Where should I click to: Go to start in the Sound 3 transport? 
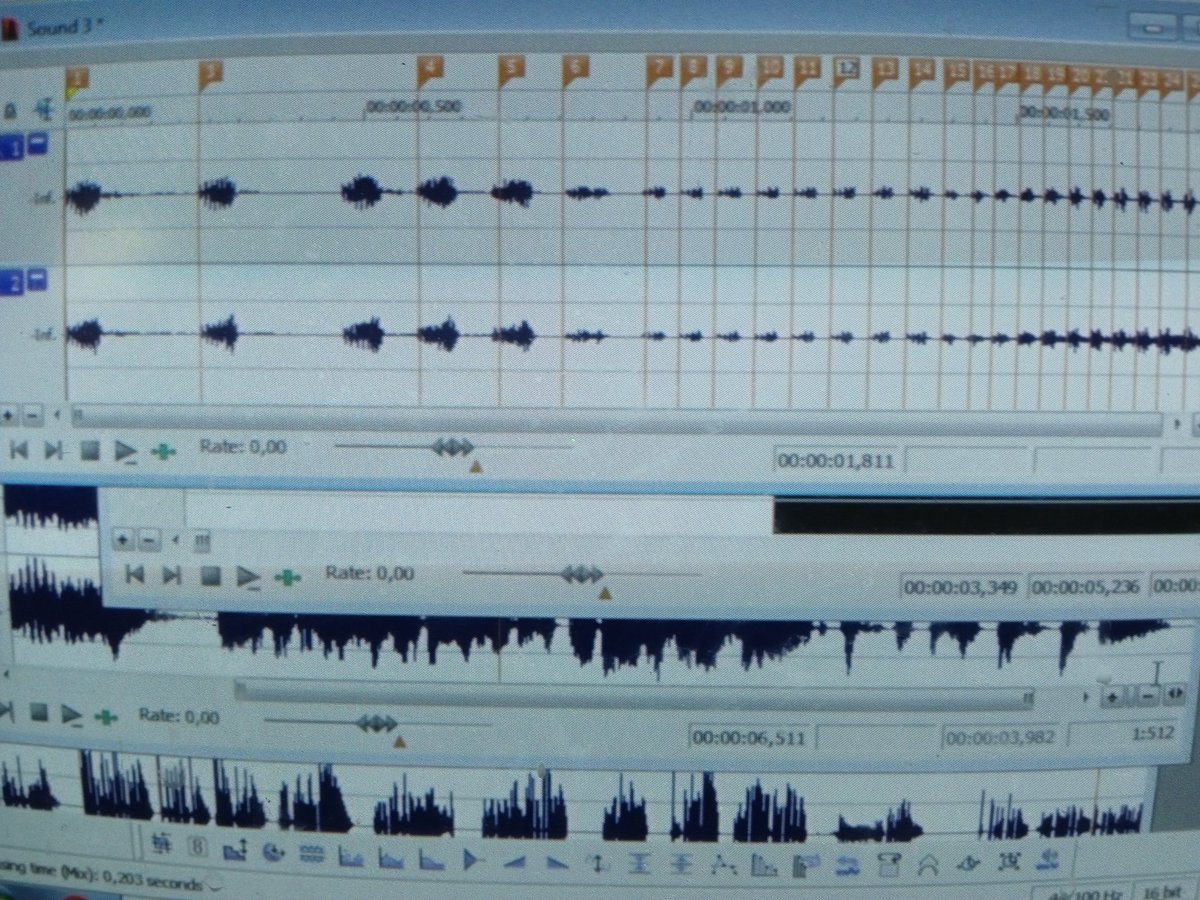19,450
